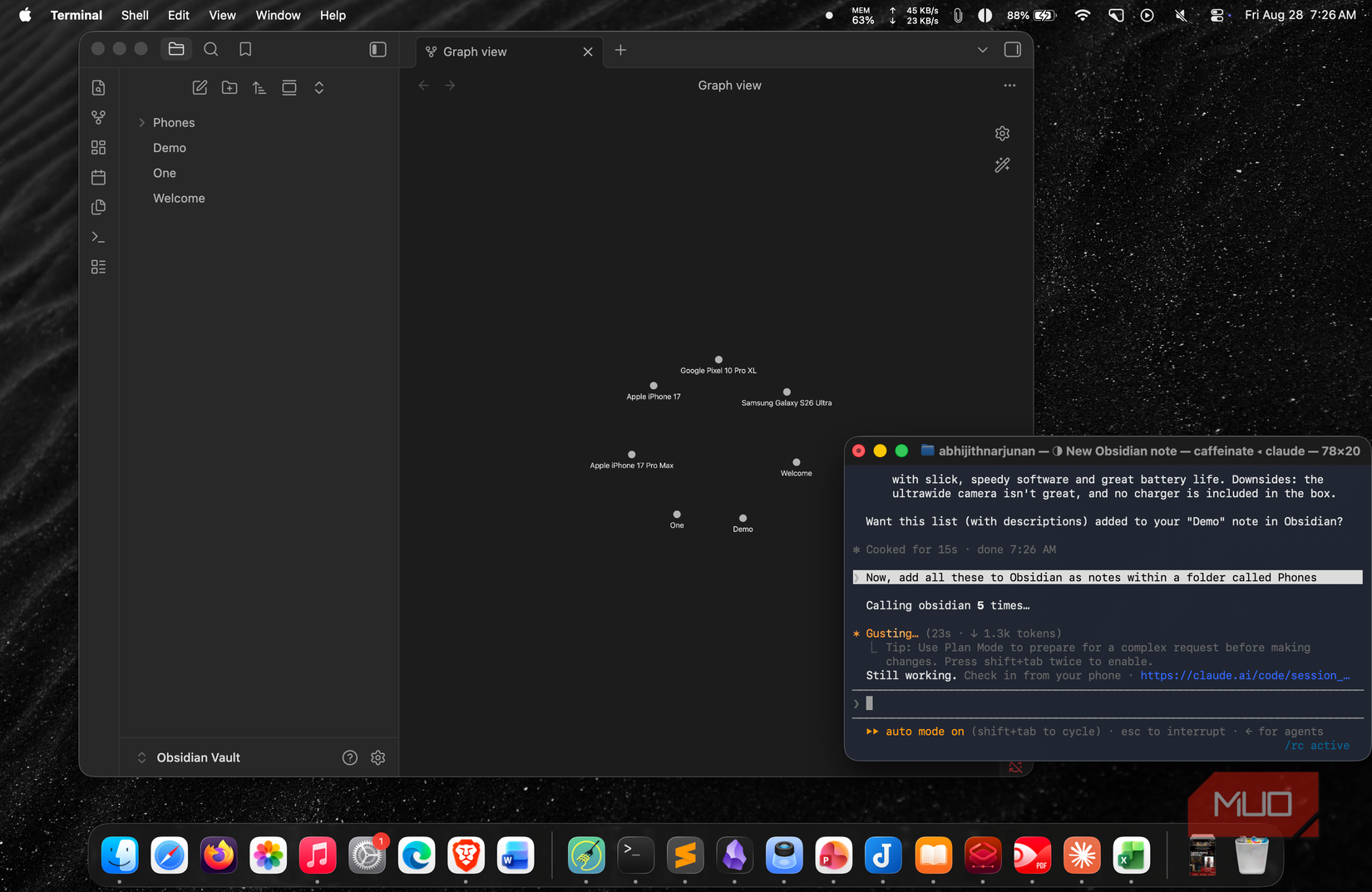Open the Search tab in Obsidian sidebar
This screenshot has height=892, width=1372.
[211, 49]
